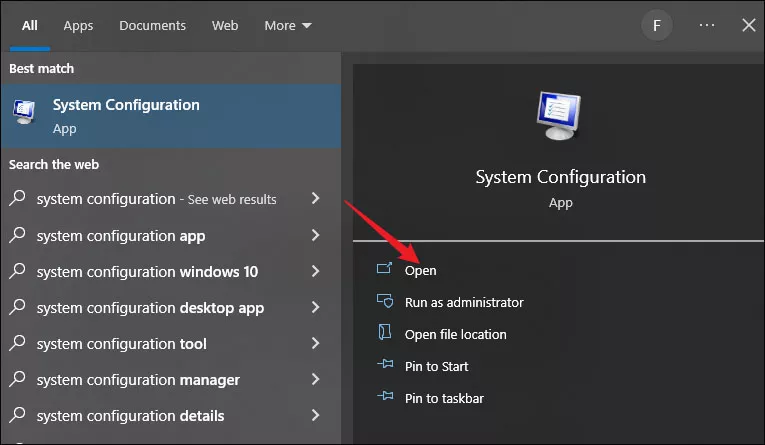Screen dimensions: 765x445
Task: Open the System Configuration best match result
Action: point(171,116)
